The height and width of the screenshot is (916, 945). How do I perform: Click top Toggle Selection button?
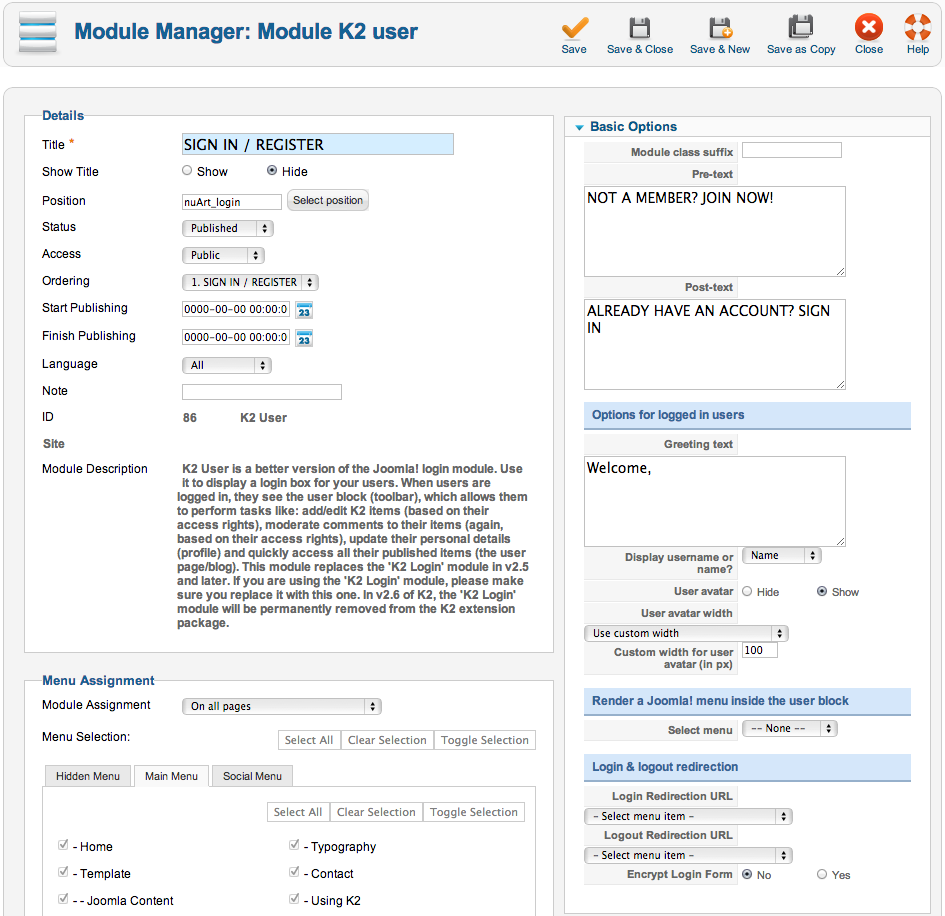[x=485, y=740]
